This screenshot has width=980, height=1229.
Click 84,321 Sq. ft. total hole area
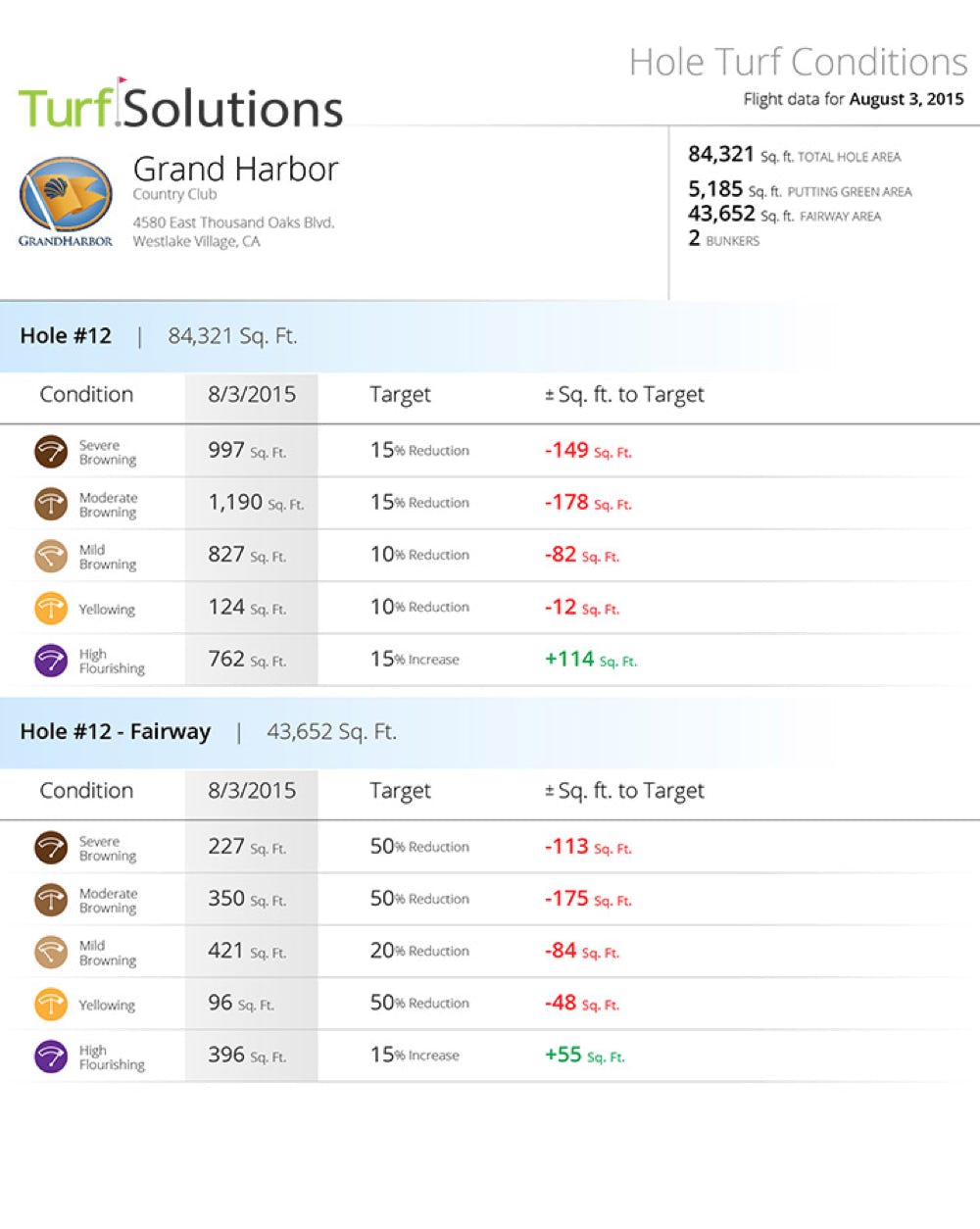pos(794,155)
